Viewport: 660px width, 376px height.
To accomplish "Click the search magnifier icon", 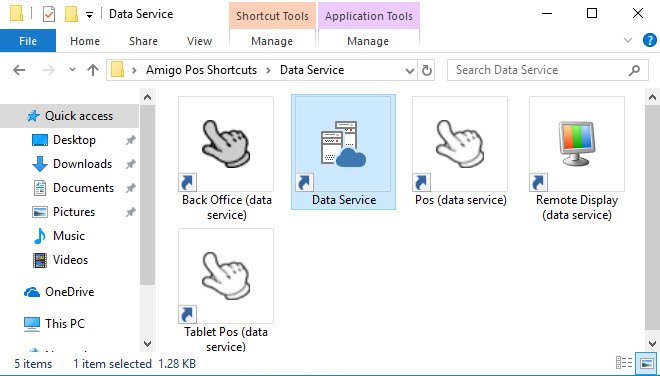I will pos(634,70).
